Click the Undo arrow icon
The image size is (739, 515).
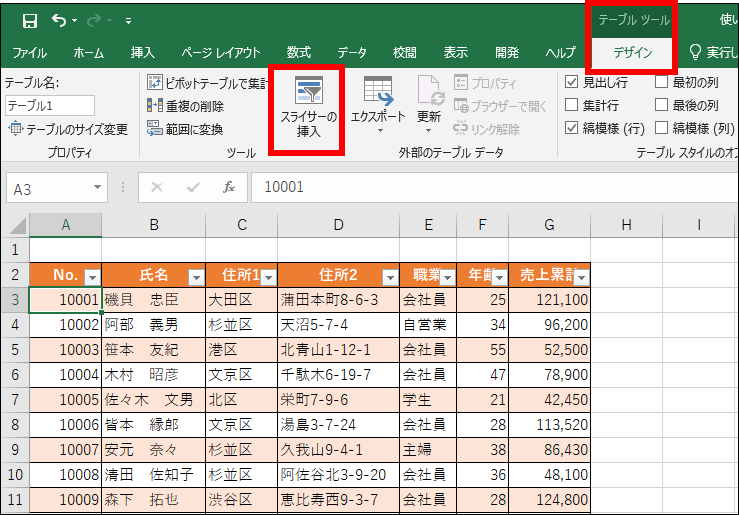click(59, 20)
